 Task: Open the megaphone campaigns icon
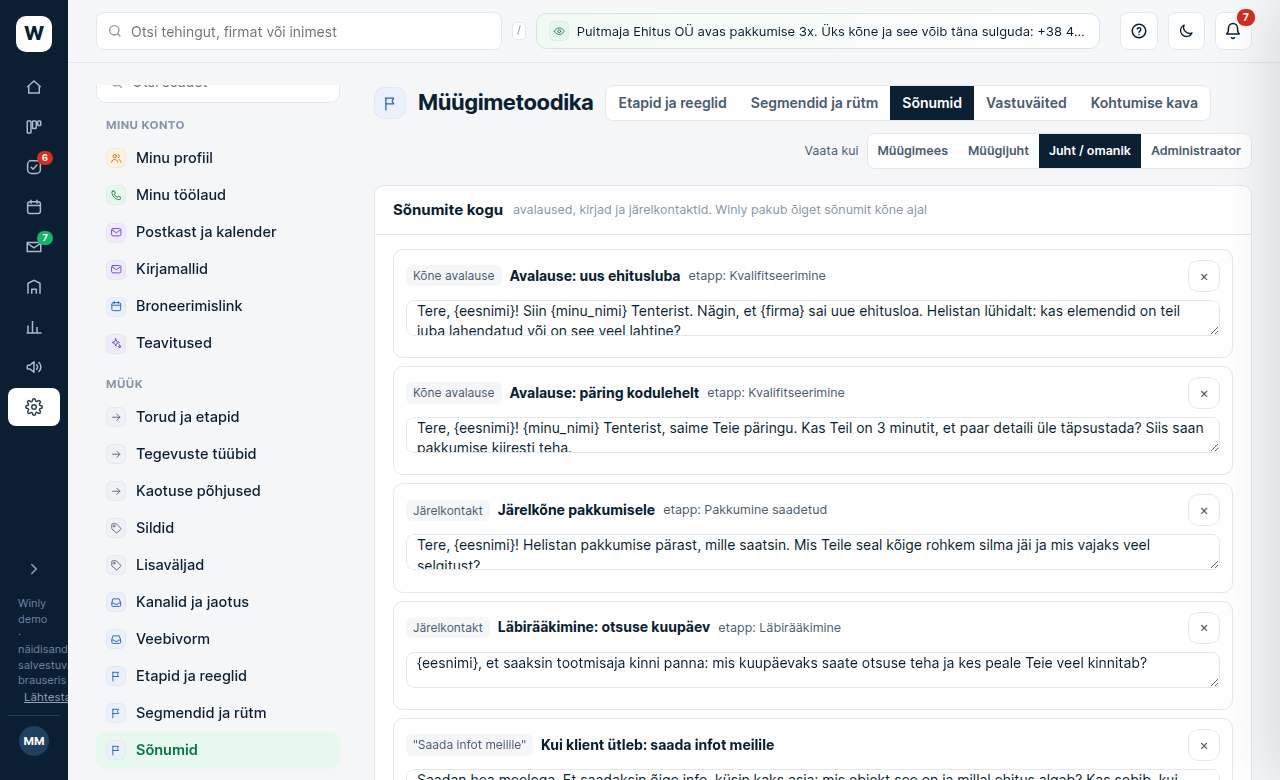click(x=34, y=367)
